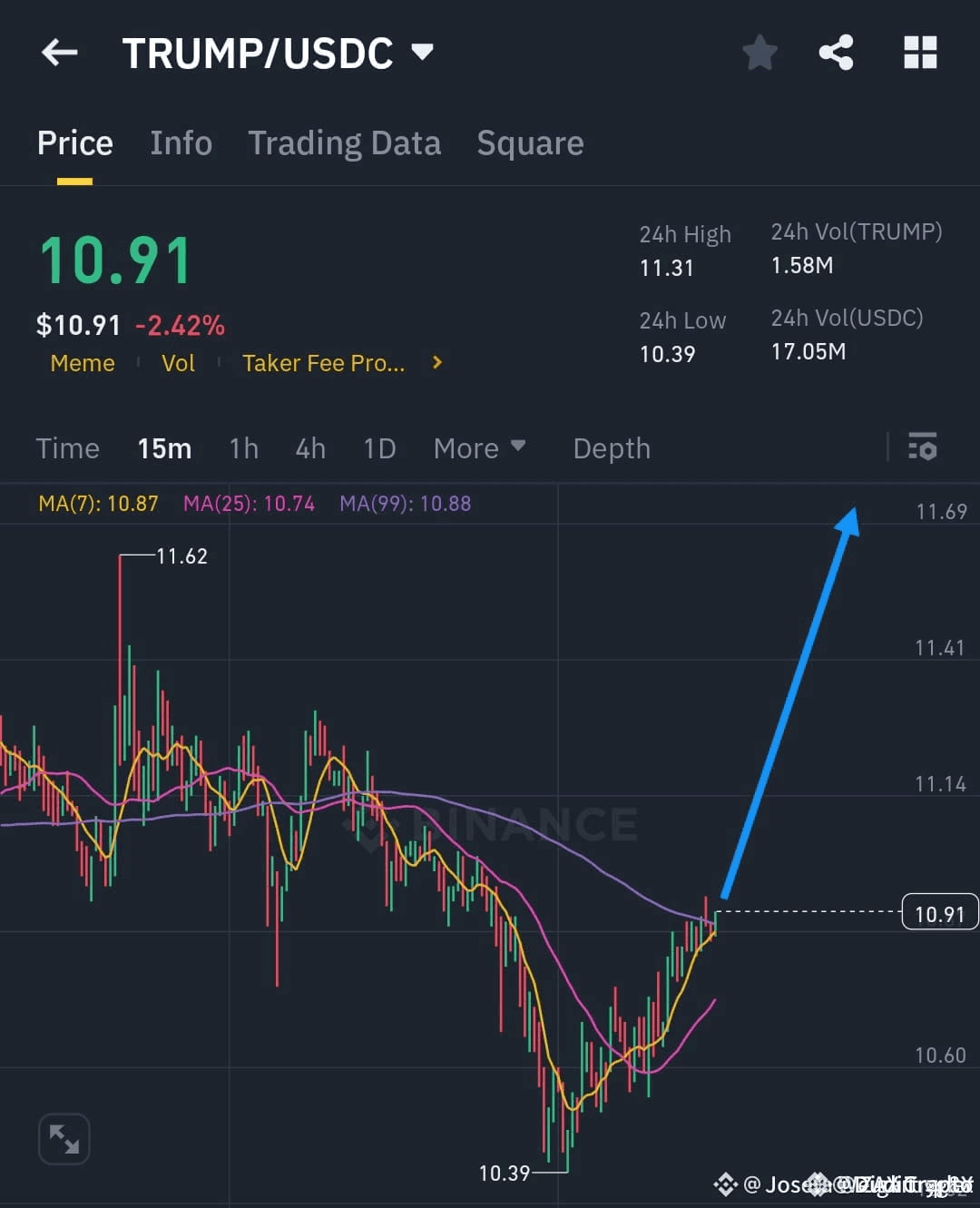Switch to the Info tab

pyautogui.click(x=181, y=143)
